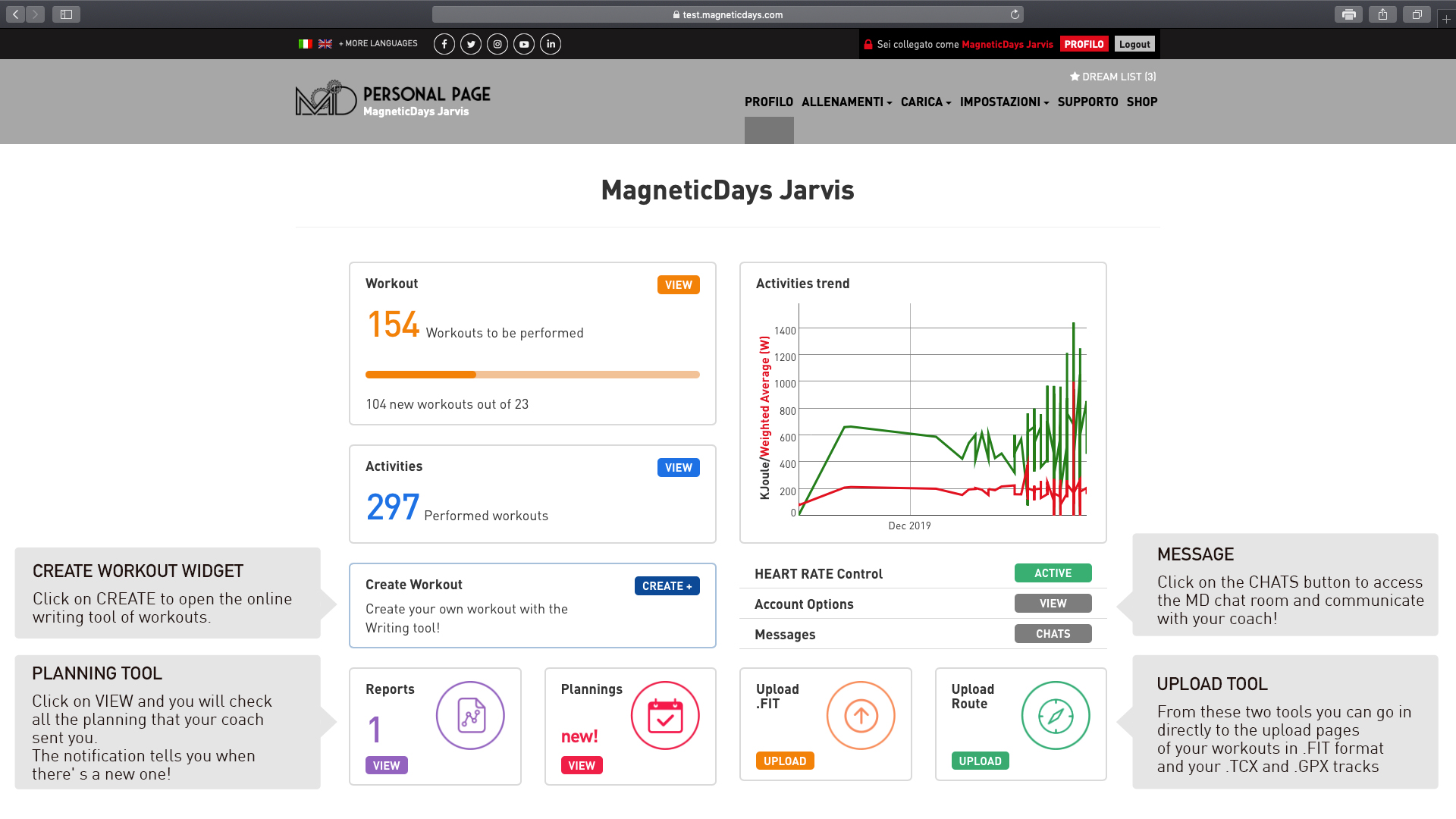Click the workouts progress bar

coord(532,374)
